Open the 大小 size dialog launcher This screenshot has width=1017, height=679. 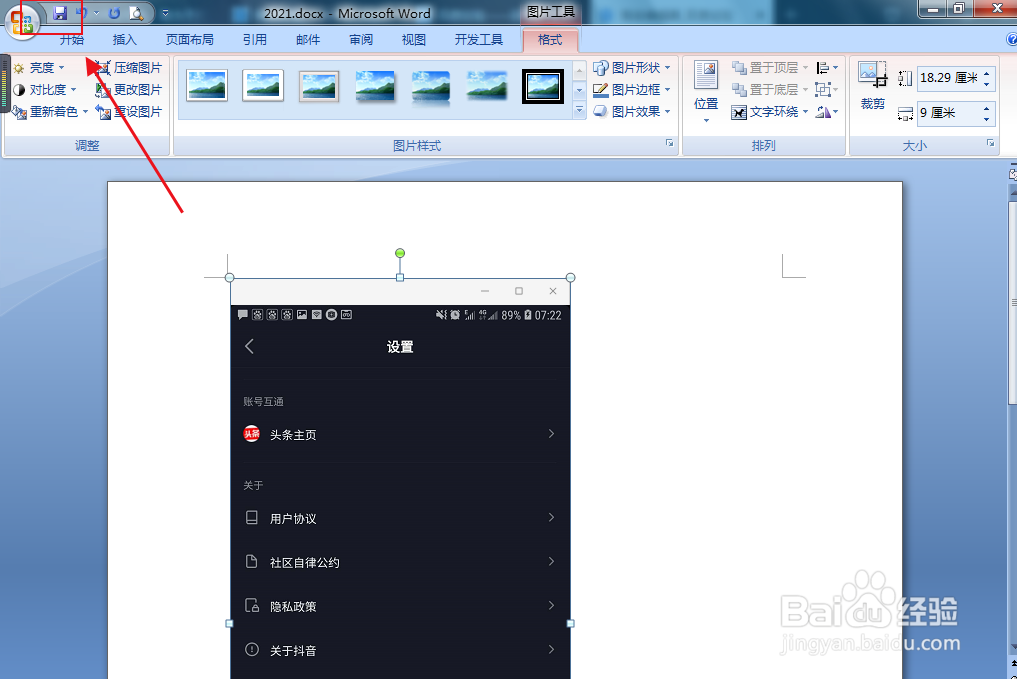(990, 143)
